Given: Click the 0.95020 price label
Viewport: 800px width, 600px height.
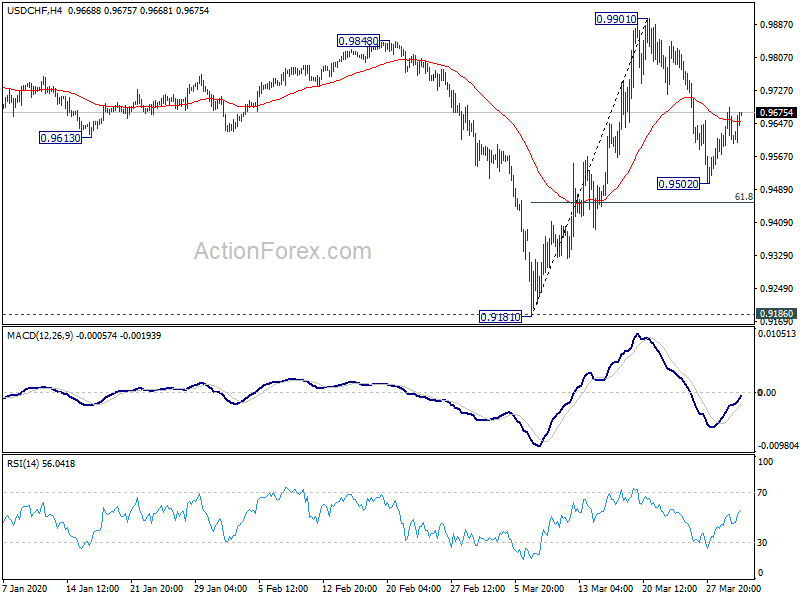Looking at the screenshot, I should 678,184.
